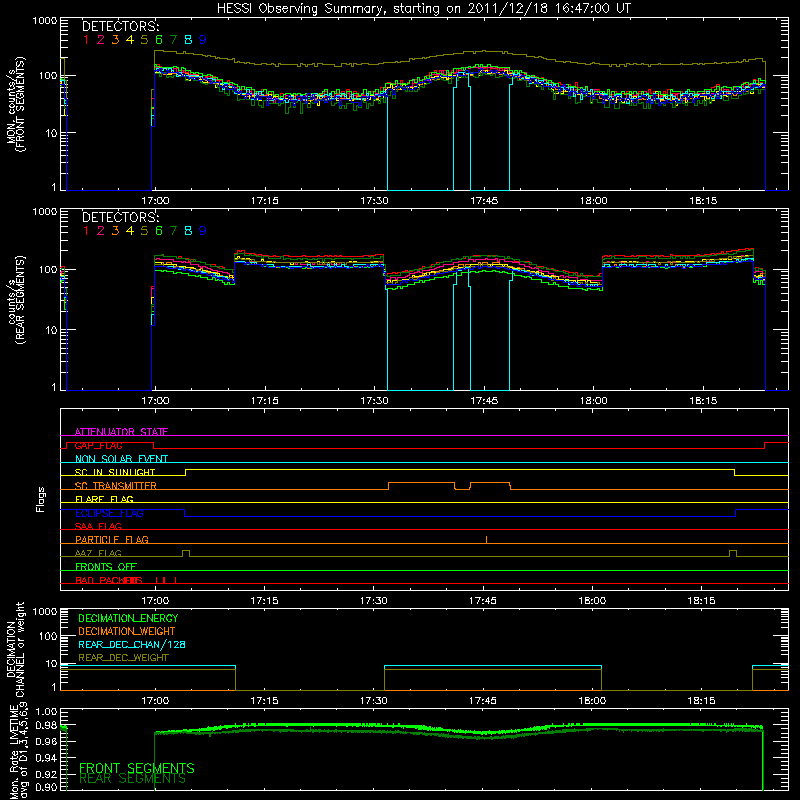Click the 0.94 value on the livetime axis
Image resolution: width=800 pixels, height=800 pixels.
[x=47, y=758]
